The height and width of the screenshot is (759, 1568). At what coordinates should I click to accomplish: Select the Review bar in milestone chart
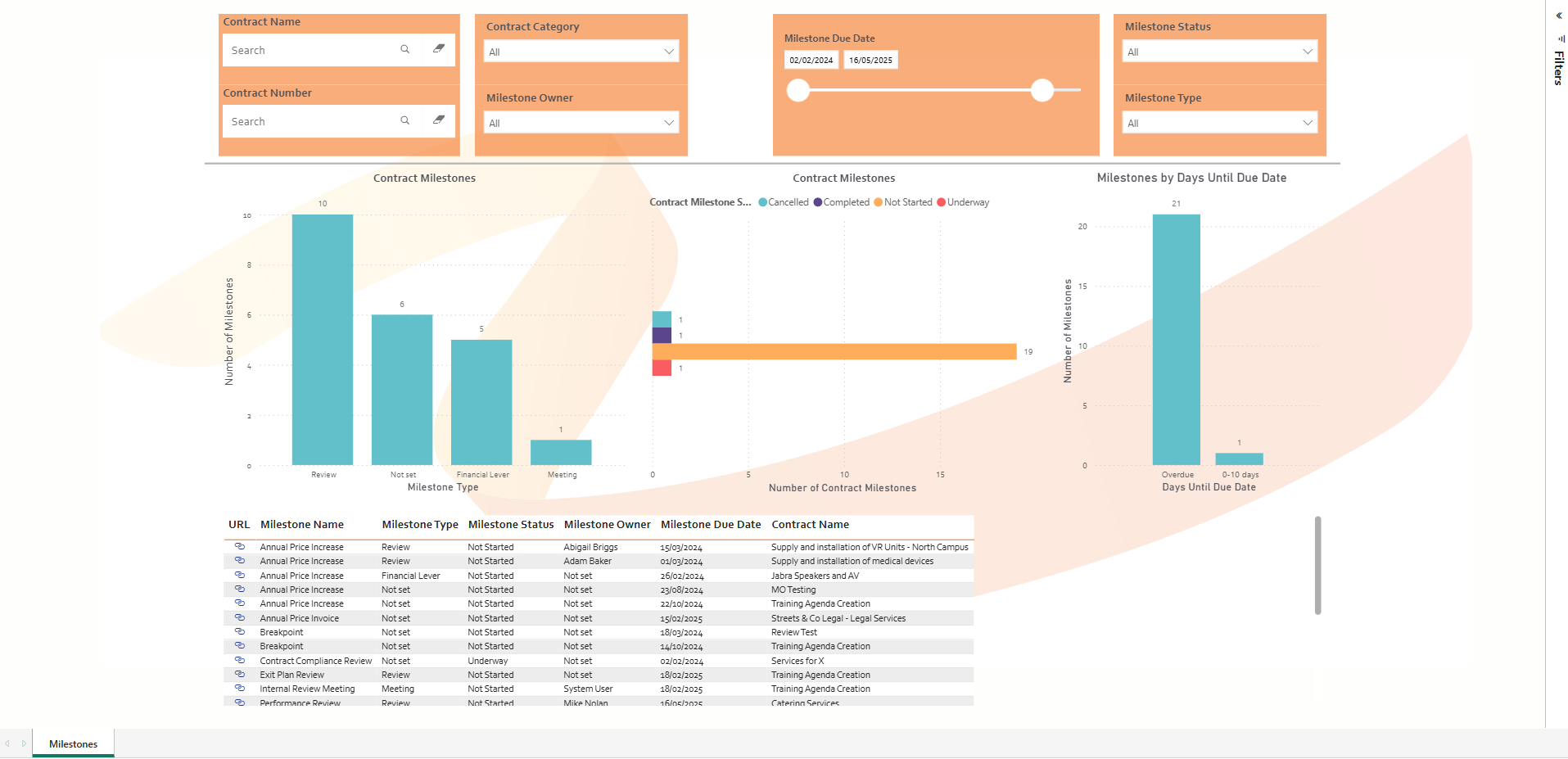pyautogui.click(x=323, y=340)
